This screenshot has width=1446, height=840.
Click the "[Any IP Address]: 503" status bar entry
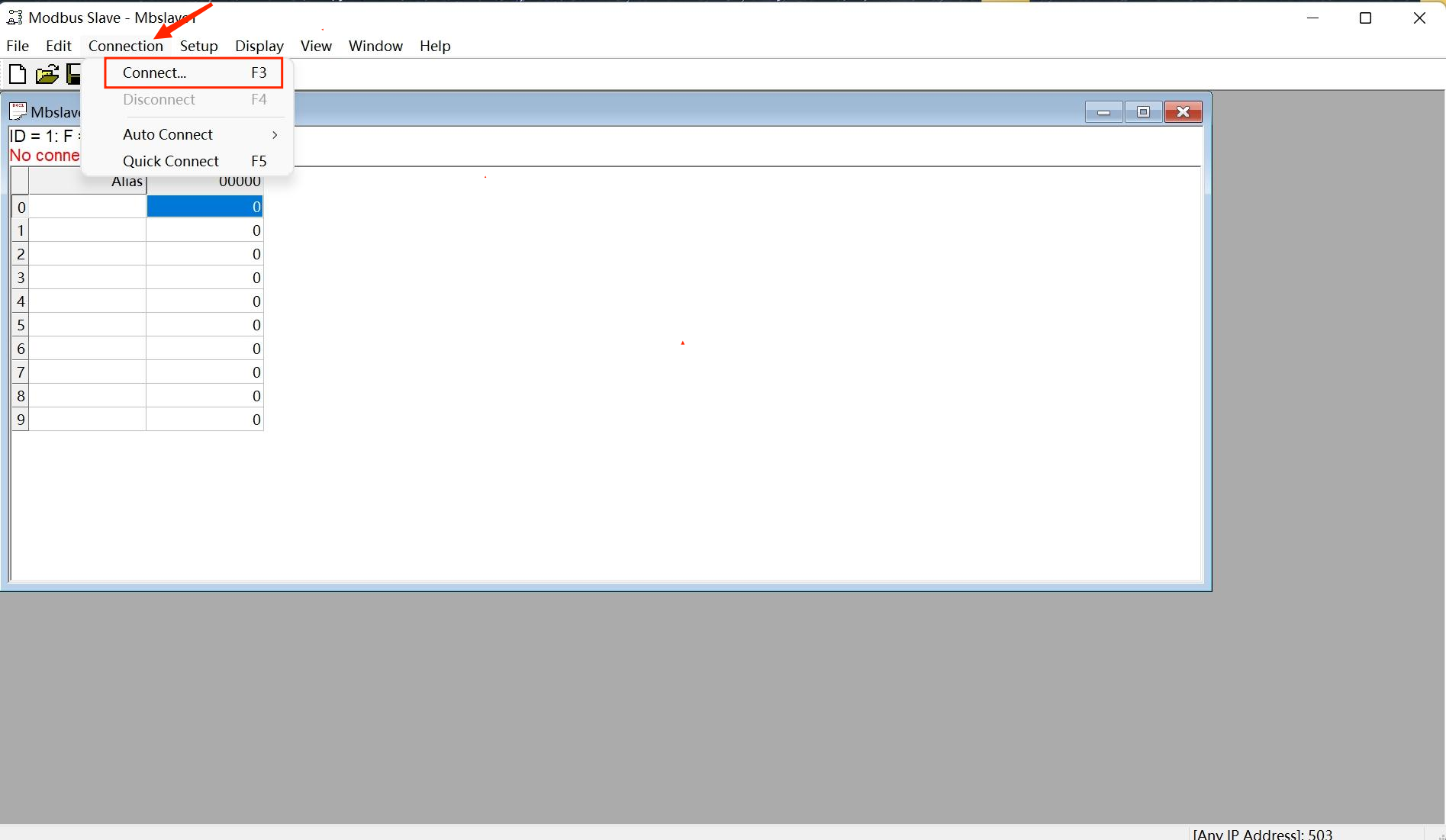coord(1263,834)
